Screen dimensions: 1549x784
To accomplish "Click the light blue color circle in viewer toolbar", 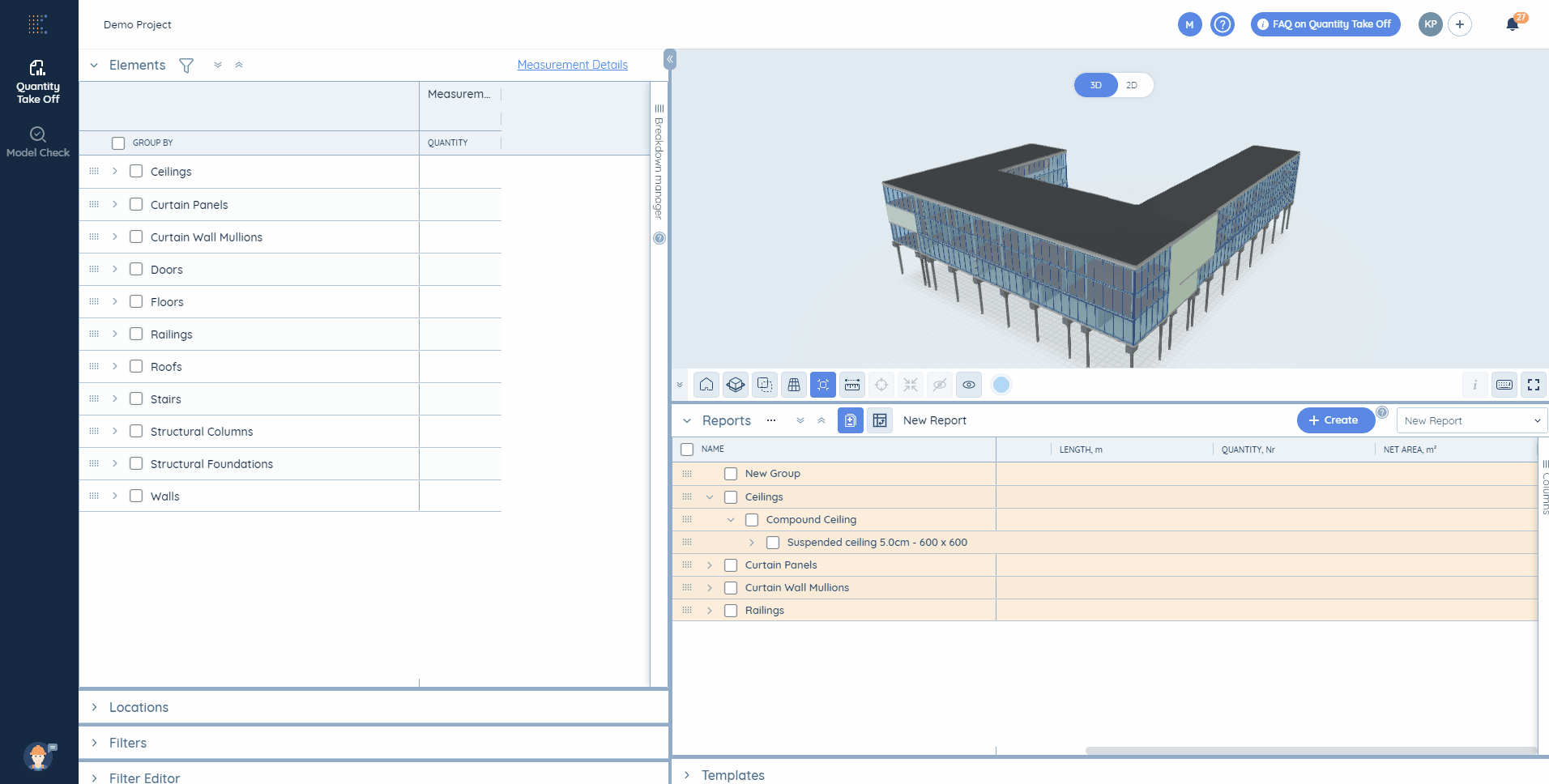I will tap(1001, 385).
